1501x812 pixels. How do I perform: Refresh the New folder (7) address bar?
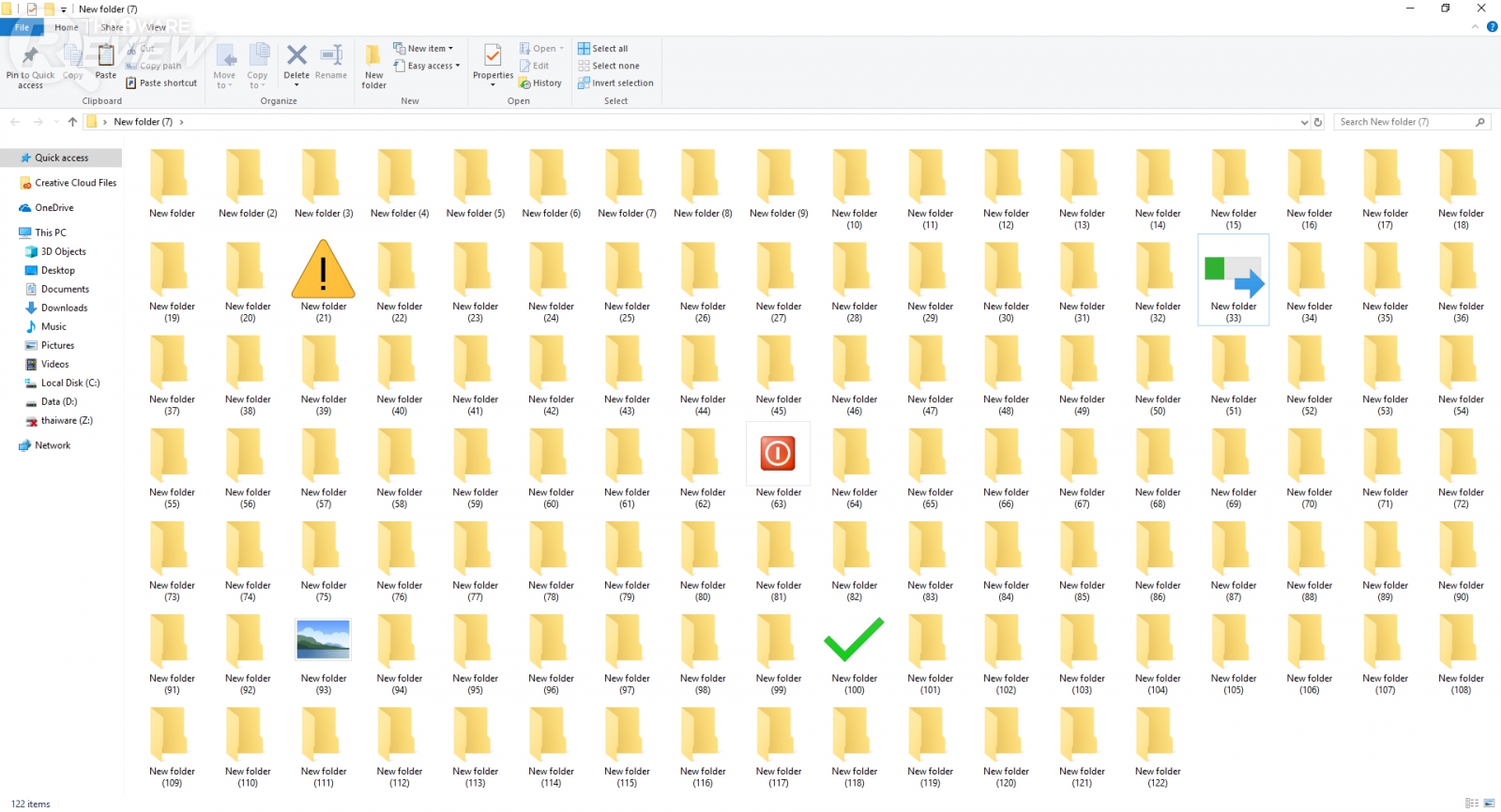(1318, 122)
